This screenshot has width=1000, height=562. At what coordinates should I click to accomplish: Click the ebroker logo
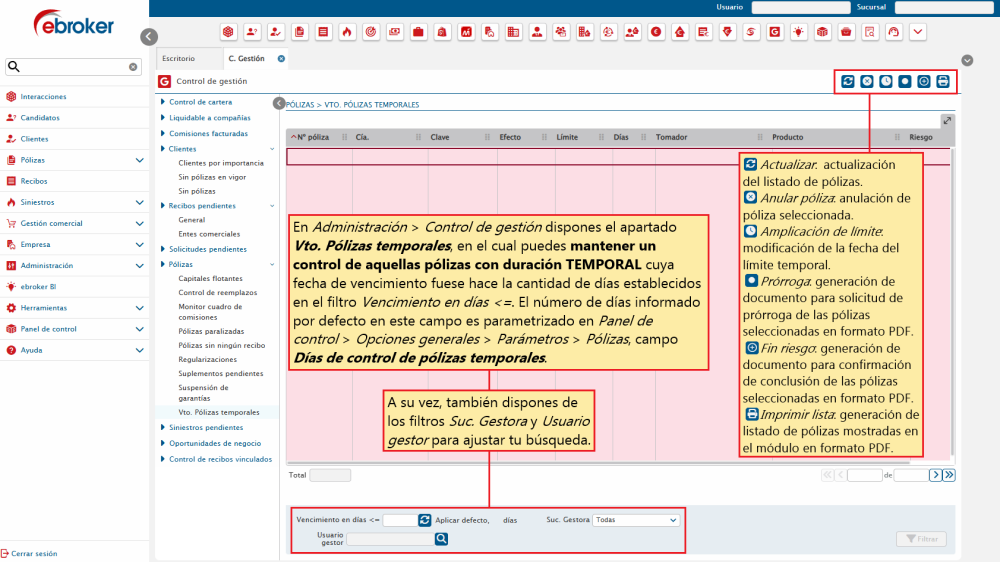point(74,24)
